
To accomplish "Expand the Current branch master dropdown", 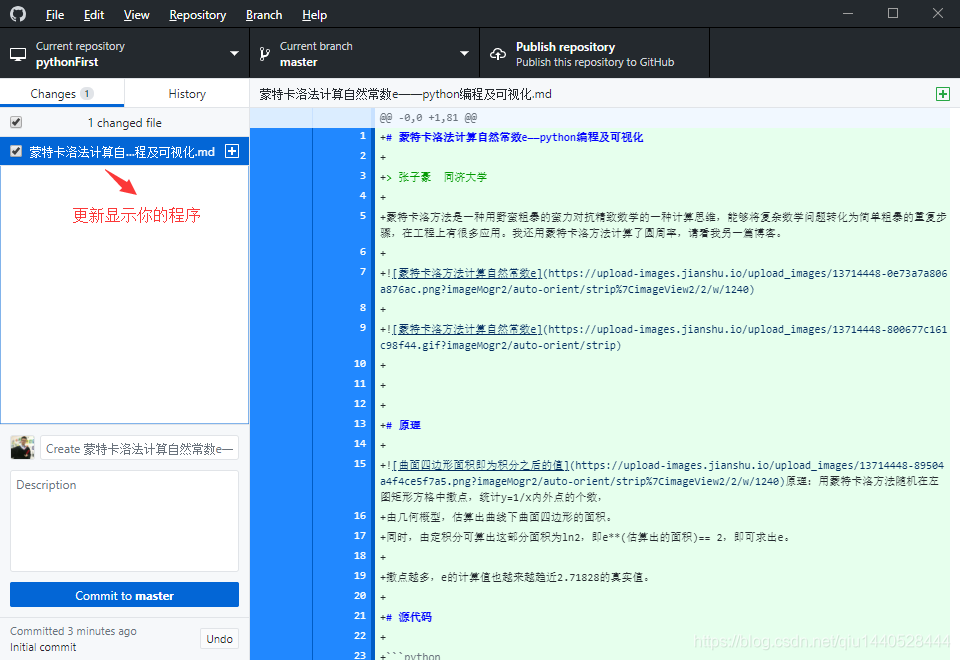I will click(364, 53).
